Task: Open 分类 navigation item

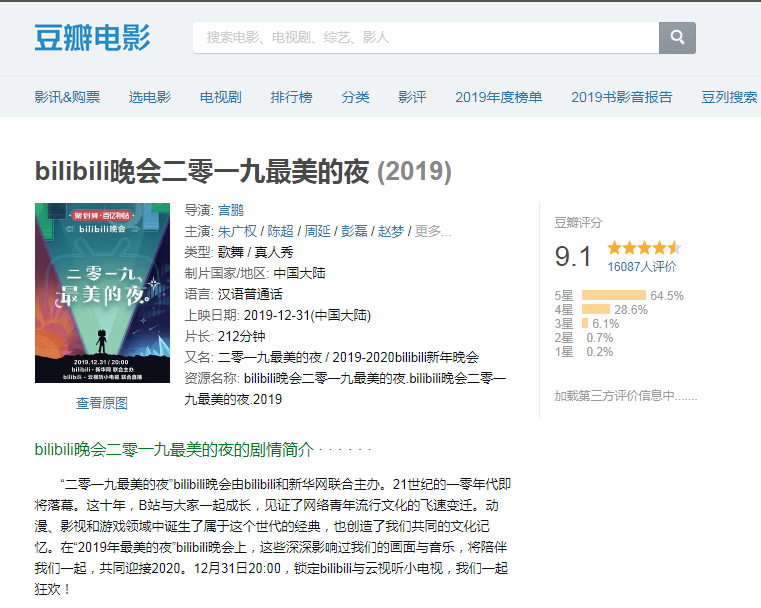Action: 355,97
